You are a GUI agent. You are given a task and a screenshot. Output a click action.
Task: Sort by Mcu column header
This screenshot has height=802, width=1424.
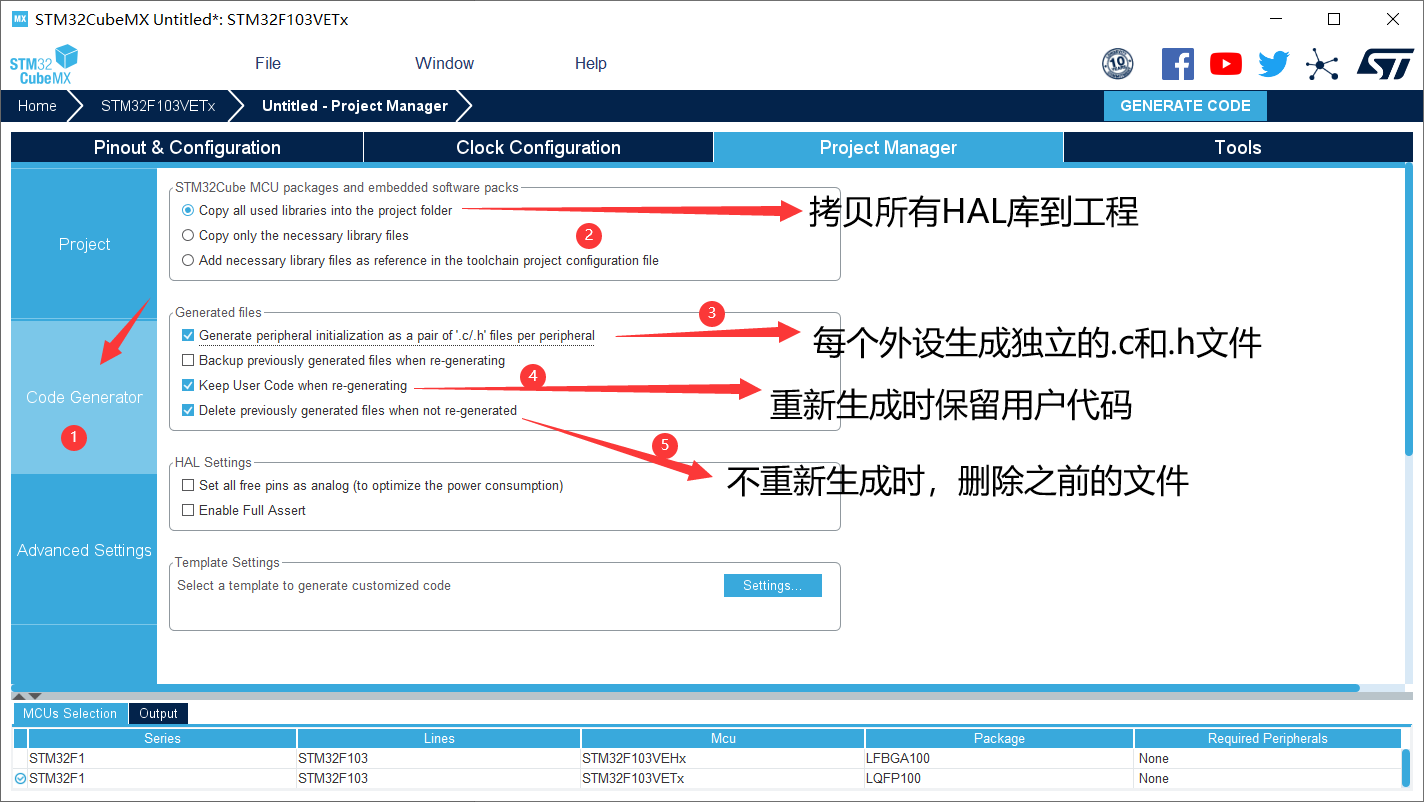click(x=723, y=738)
